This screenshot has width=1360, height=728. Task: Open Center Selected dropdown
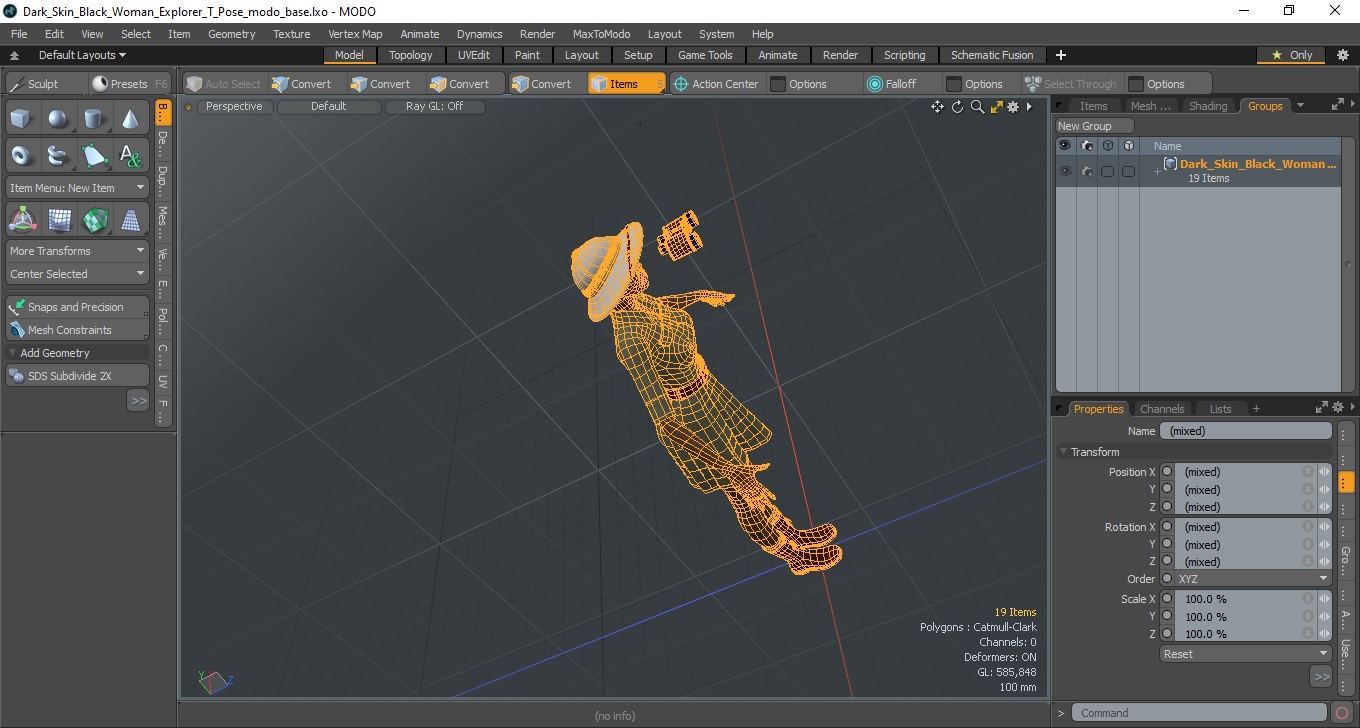point(77,274)
